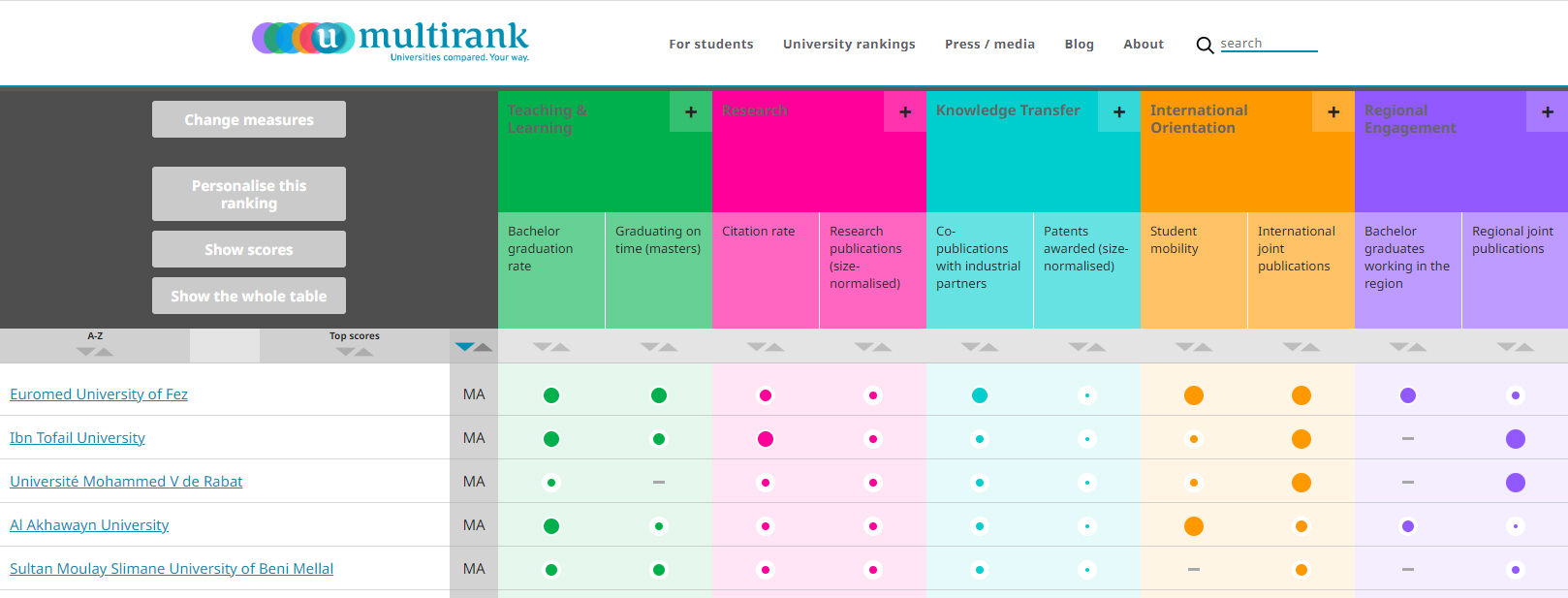1568x598 pixels.
Task: Click Personalise this ranking button
Action: 249,194
